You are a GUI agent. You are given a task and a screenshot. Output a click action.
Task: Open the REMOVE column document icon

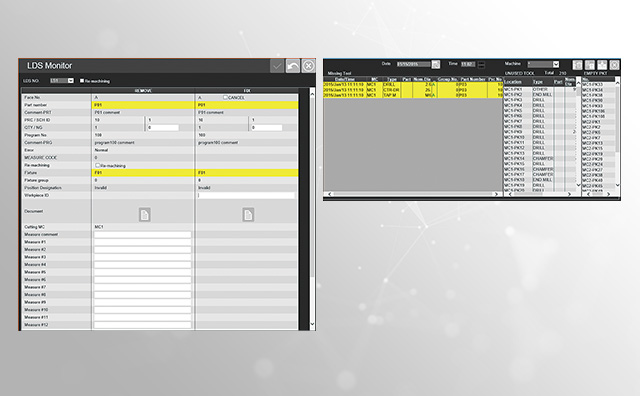click(144, 215)
